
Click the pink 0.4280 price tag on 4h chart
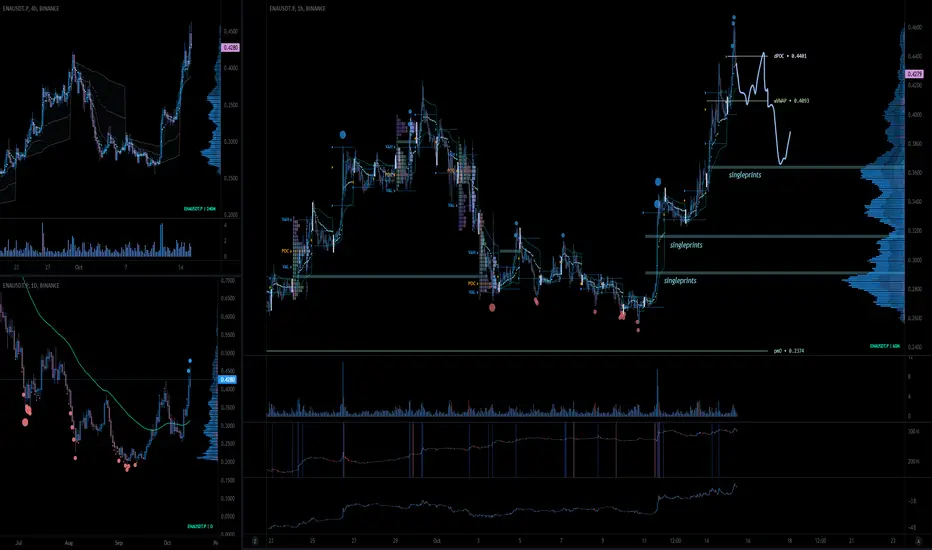click(x=230, y=47)
